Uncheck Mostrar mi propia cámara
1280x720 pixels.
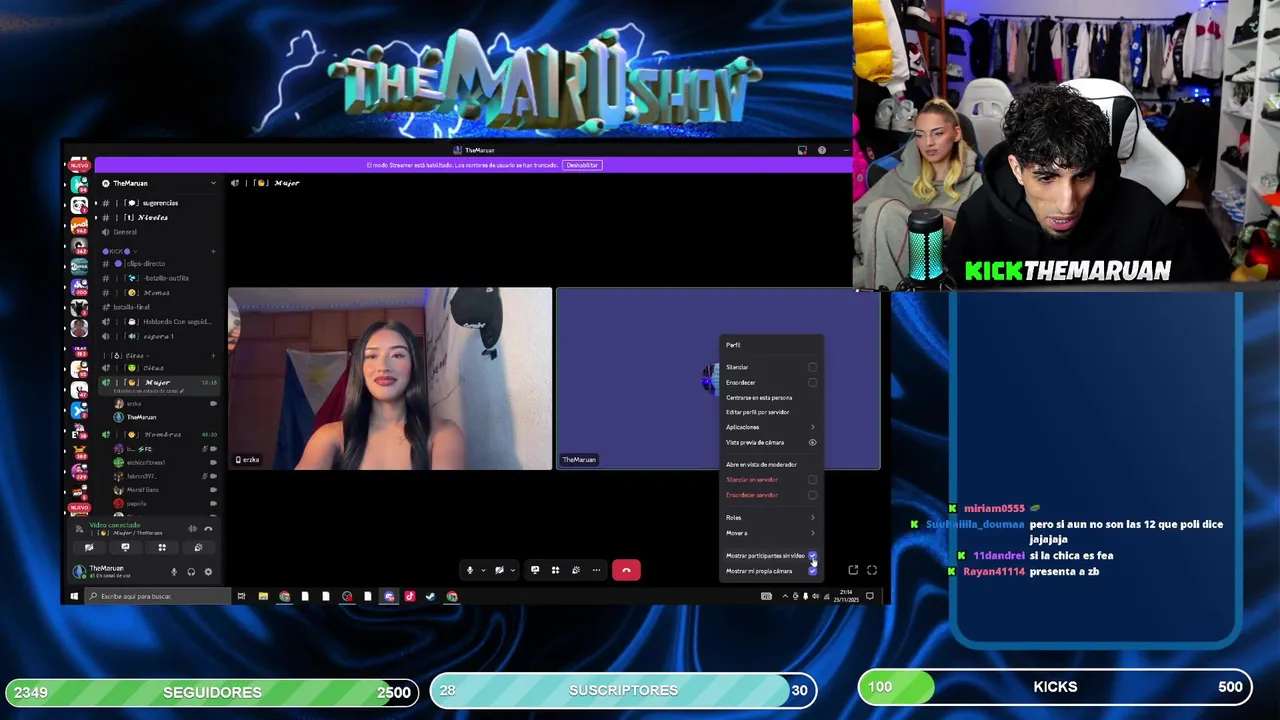pos(812,571)
